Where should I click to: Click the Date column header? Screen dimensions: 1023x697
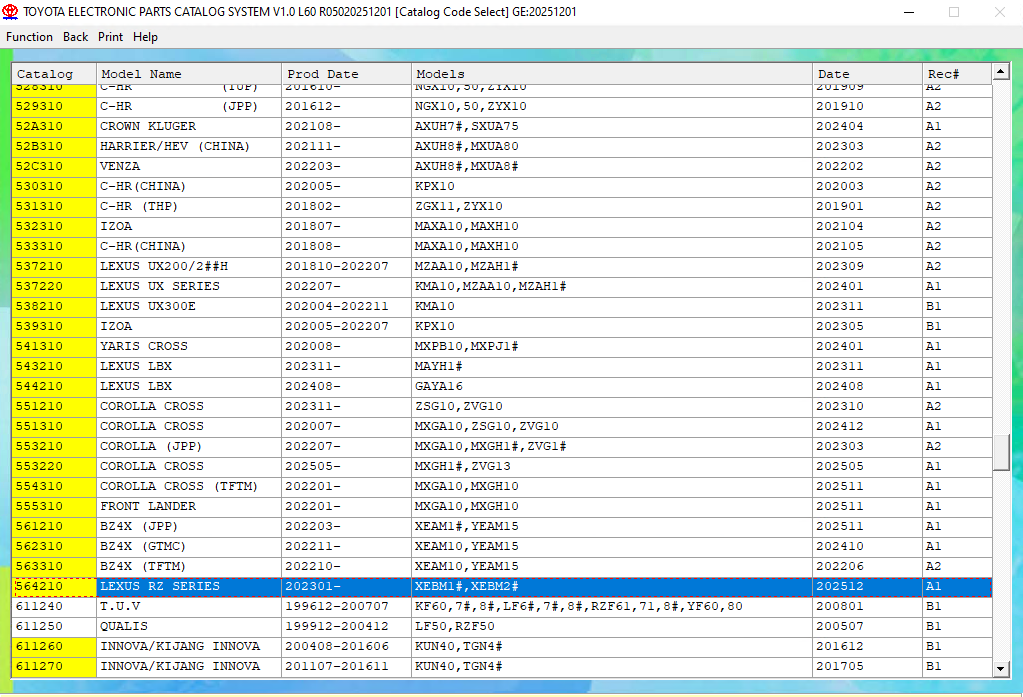(x=868, y=74)
